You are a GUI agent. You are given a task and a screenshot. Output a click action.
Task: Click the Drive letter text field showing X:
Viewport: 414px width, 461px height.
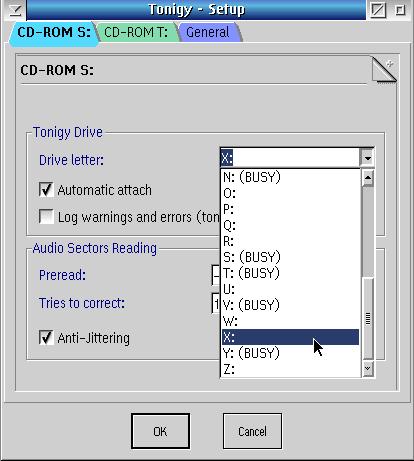(290, 157)
